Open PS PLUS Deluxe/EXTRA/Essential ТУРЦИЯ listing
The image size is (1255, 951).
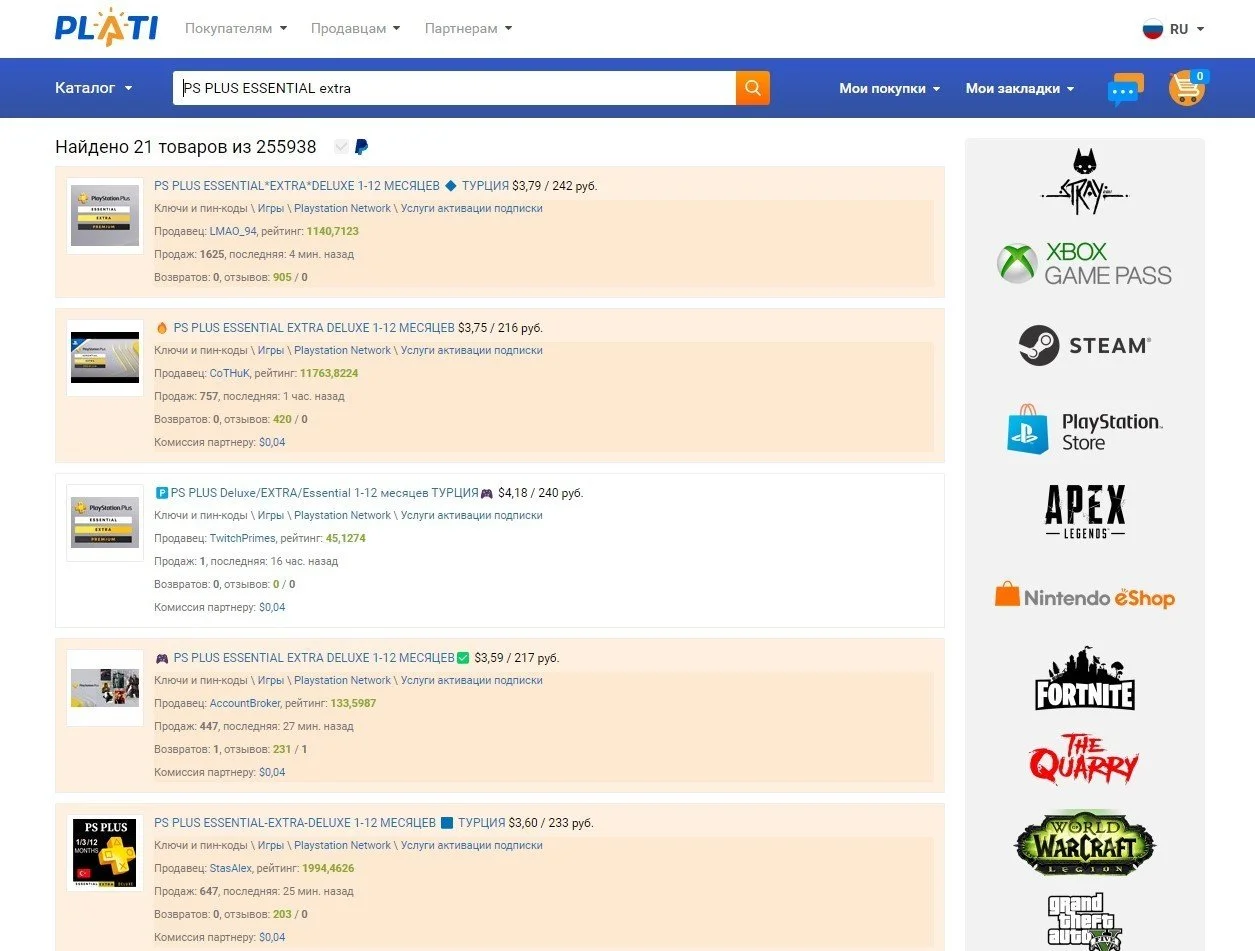coord(324,493)
